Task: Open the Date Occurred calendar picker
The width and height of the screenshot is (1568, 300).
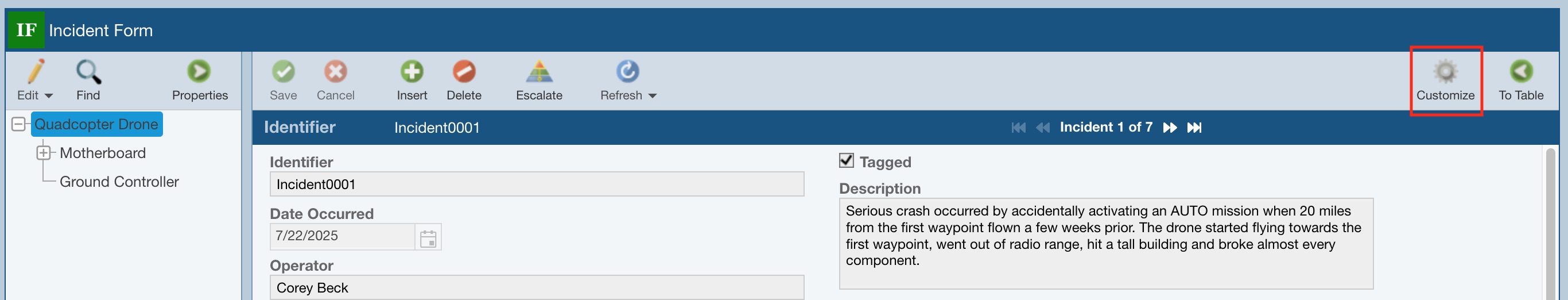Action: [x=429, y=238]
